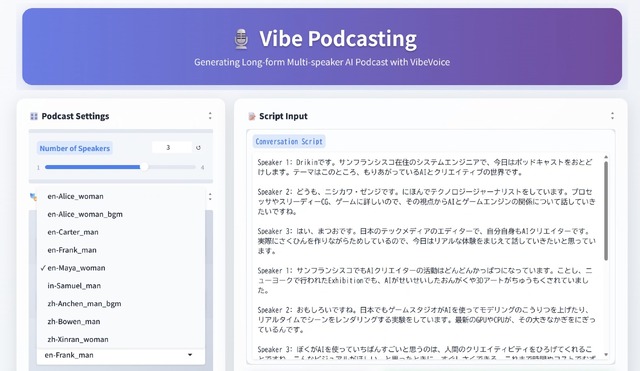Choose zh-Xinran_woman voice option
The image size is (640, 371).
pos(121,340)
